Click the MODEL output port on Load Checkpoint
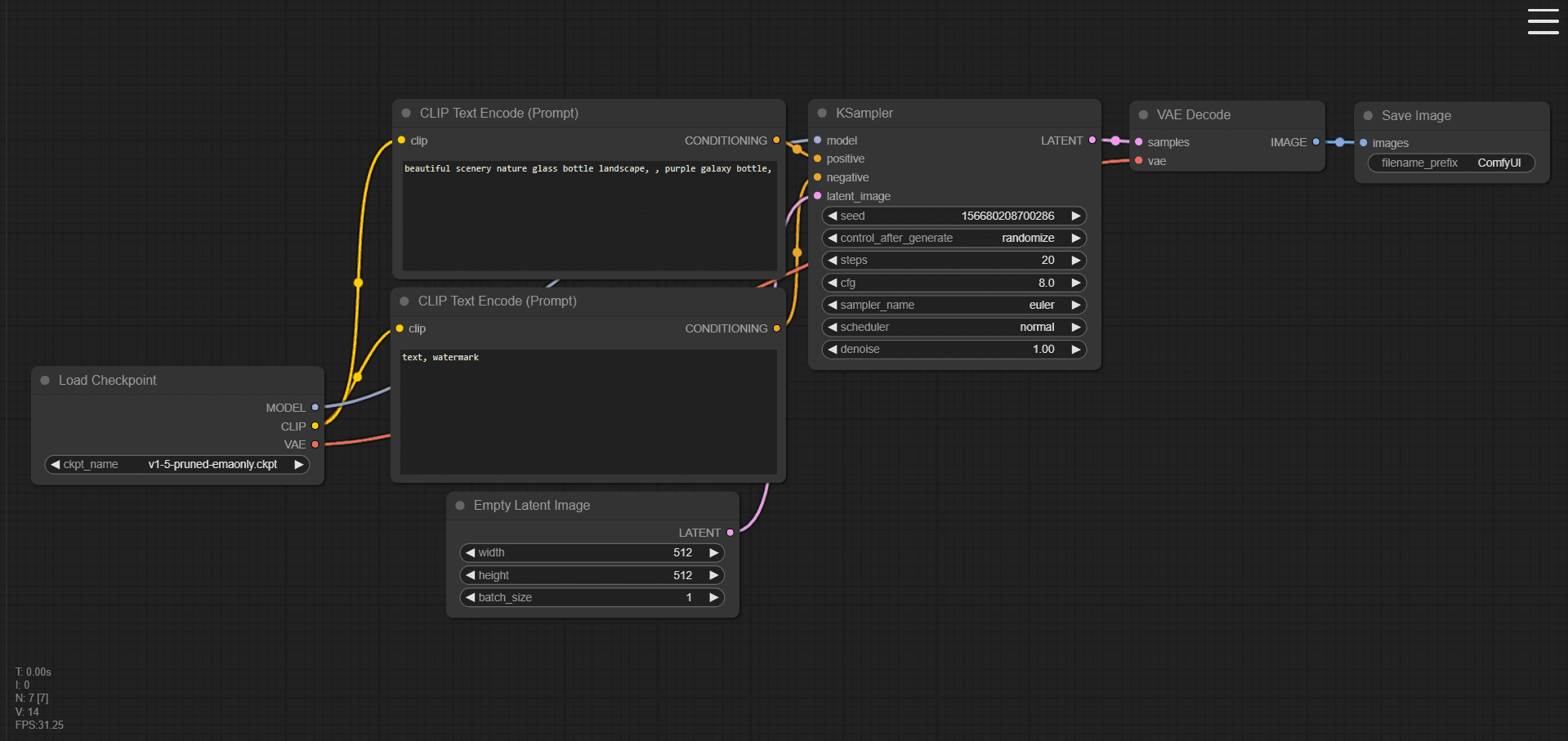The height and width of the screenshot is (741, 1568). (315, 407)
